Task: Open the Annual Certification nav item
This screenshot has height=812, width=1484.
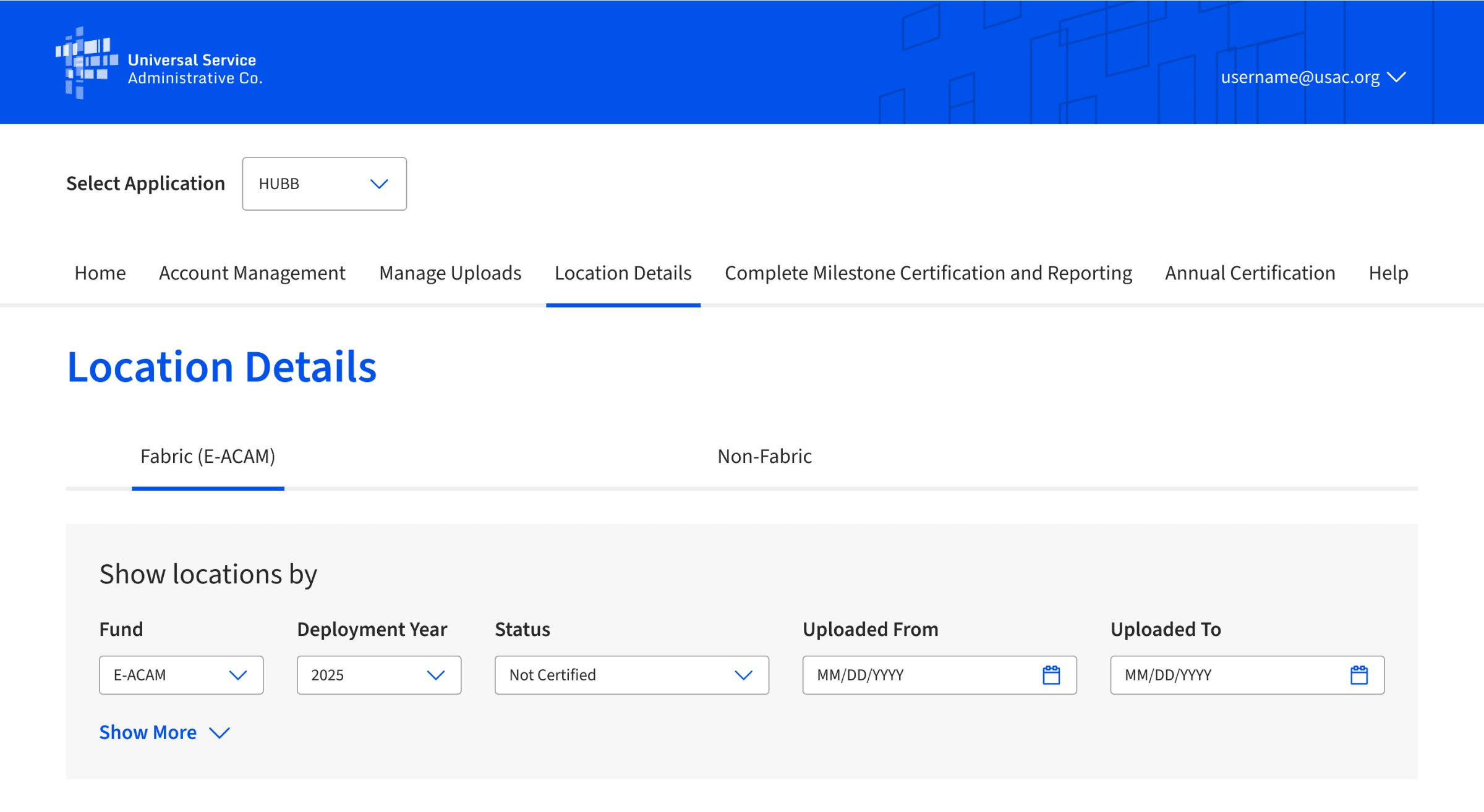Action: [x=1250, y=273]
